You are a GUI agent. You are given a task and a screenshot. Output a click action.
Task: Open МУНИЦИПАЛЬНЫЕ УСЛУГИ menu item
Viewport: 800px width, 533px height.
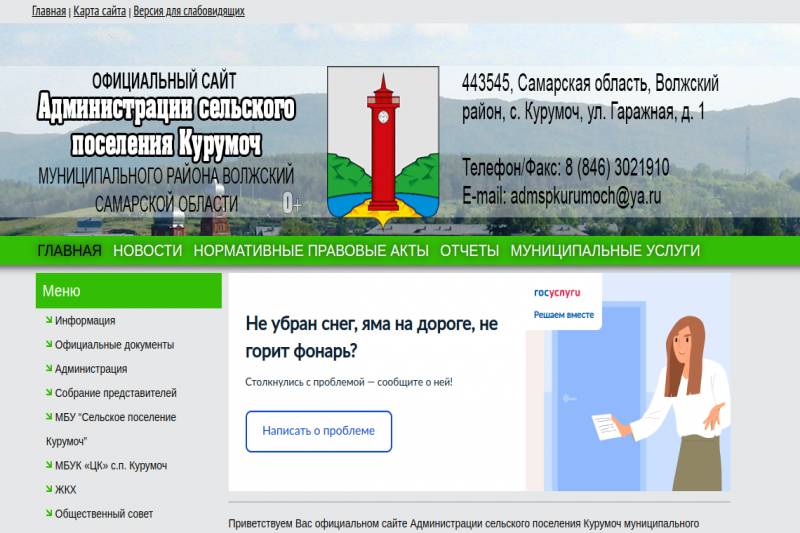605,251
